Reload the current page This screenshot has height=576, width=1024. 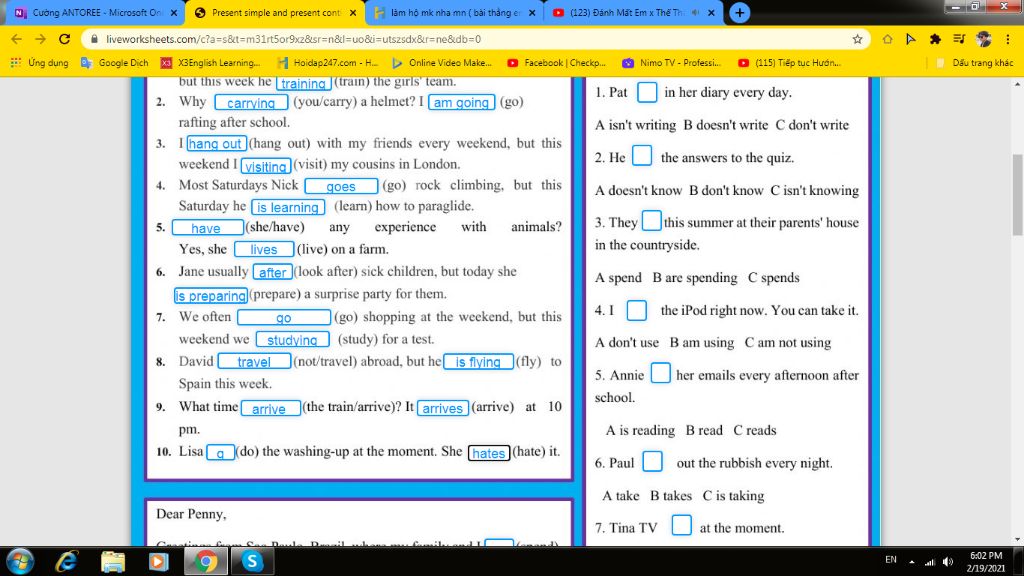[64, 39]
